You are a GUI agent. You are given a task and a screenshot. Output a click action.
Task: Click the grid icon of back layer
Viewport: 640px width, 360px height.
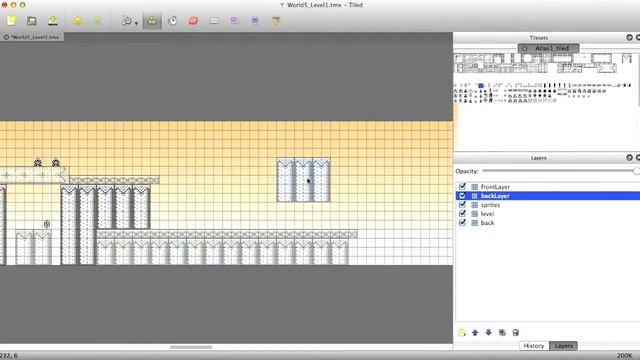475,222
